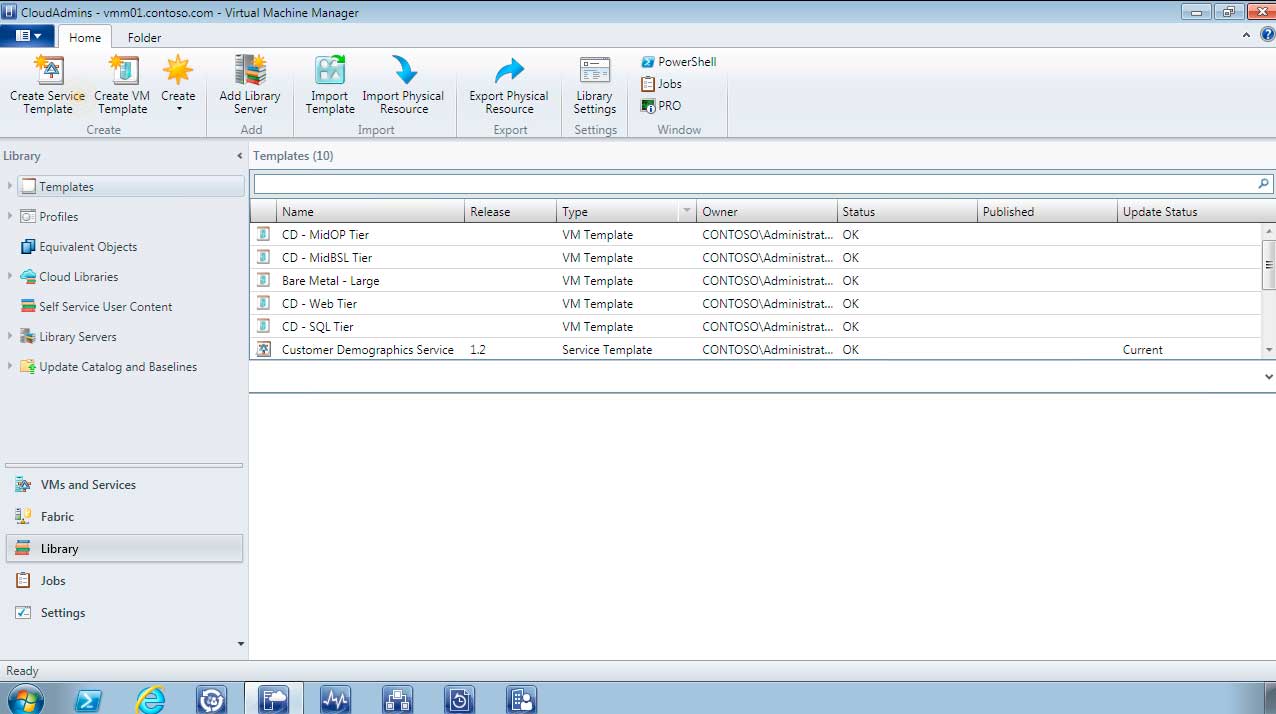Collapse the ribbon with the caret

(x=1246, y=35)
